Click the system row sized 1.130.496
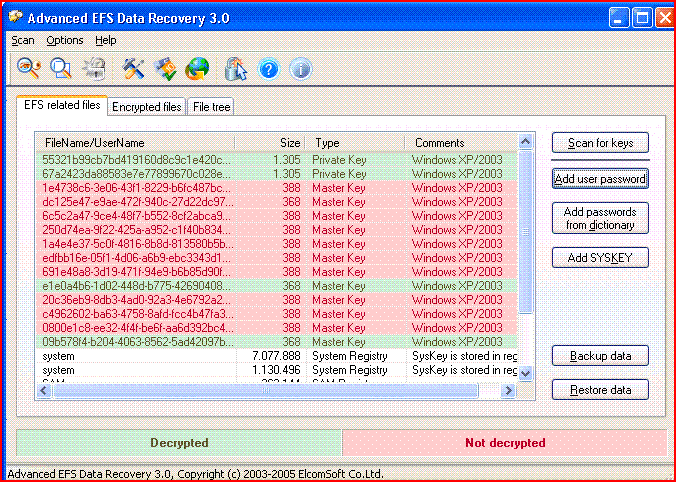 (x=276, y=370)
